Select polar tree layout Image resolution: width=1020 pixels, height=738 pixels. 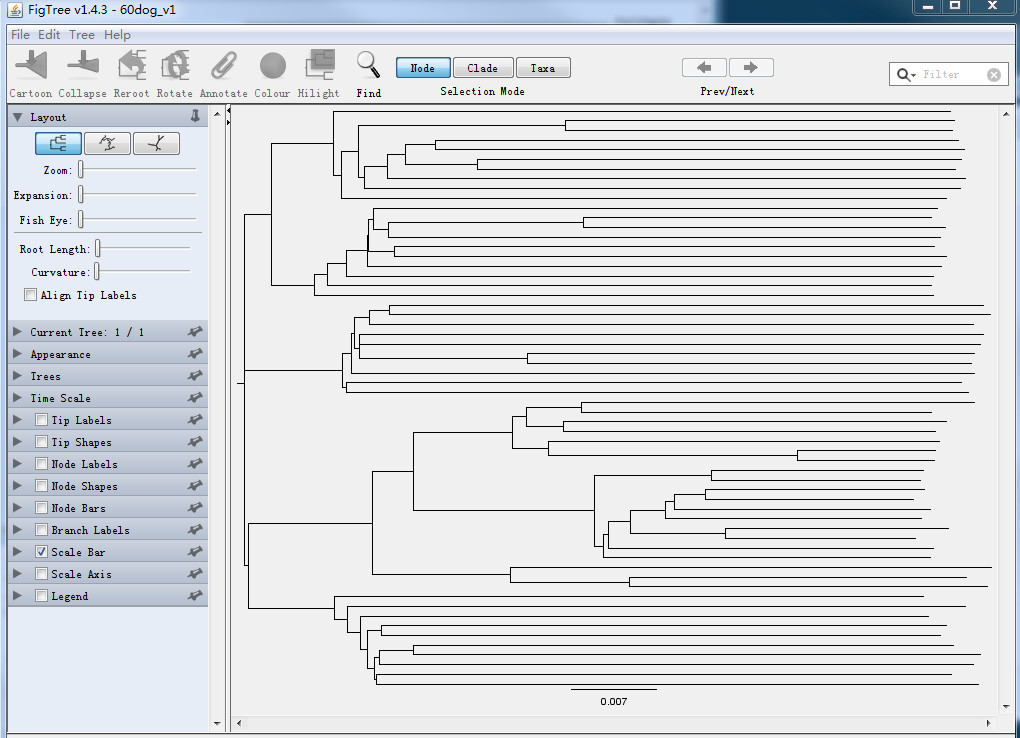click(x=107, y=143)
